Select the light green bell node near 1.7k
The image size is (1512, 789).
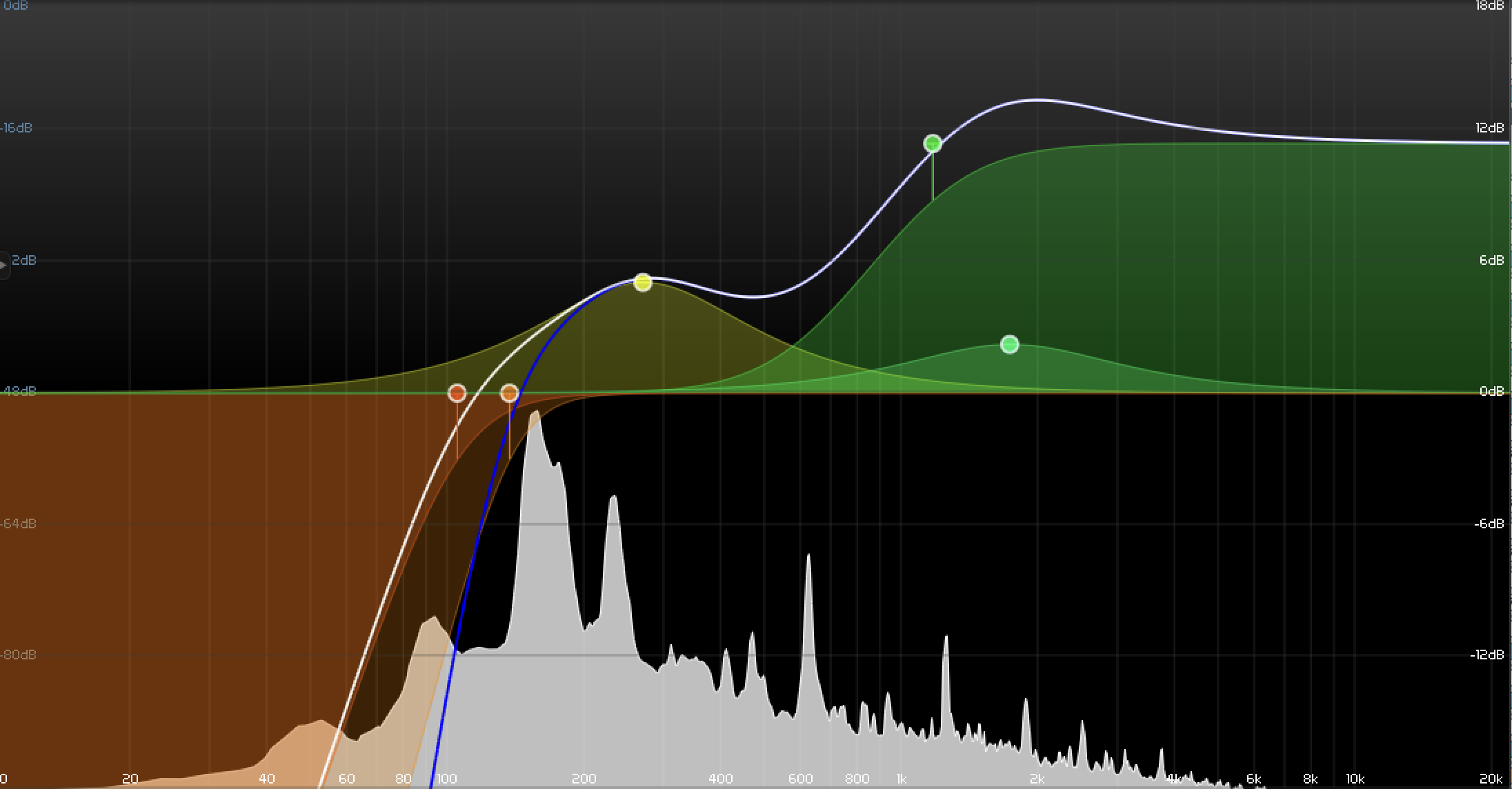click(x=1009, y=344)
